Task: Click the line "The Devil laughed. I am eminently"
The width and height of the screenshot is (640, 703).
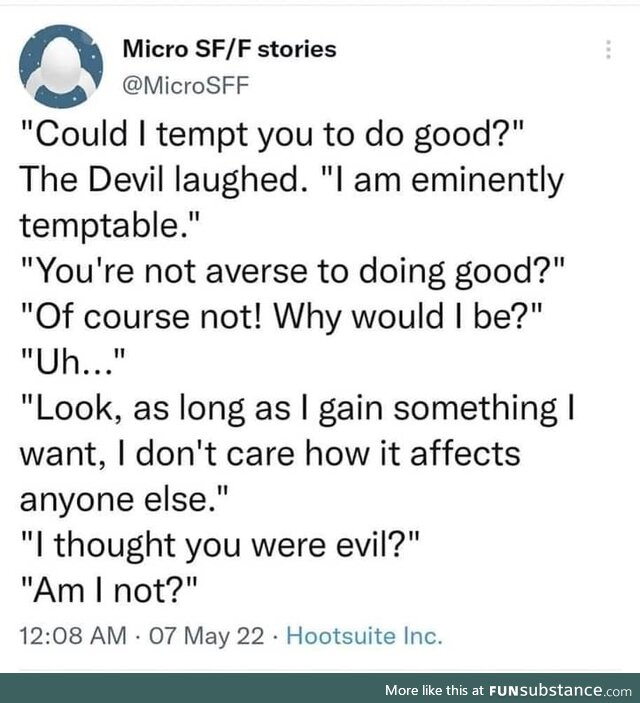Action: coord(292,181)
